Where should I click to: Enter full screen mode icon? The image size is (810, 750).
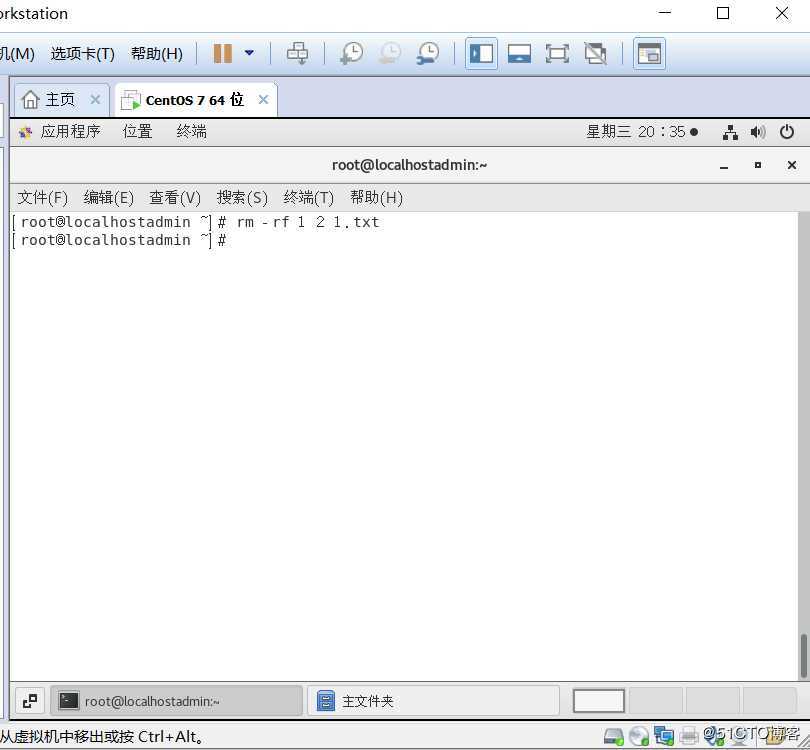[557, 53]
